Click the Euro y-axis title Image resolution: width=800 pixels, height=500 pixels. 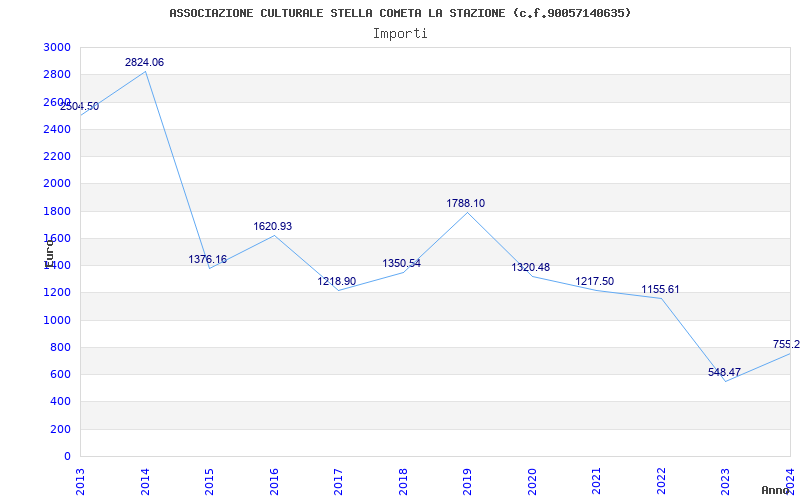pos(49,253)
